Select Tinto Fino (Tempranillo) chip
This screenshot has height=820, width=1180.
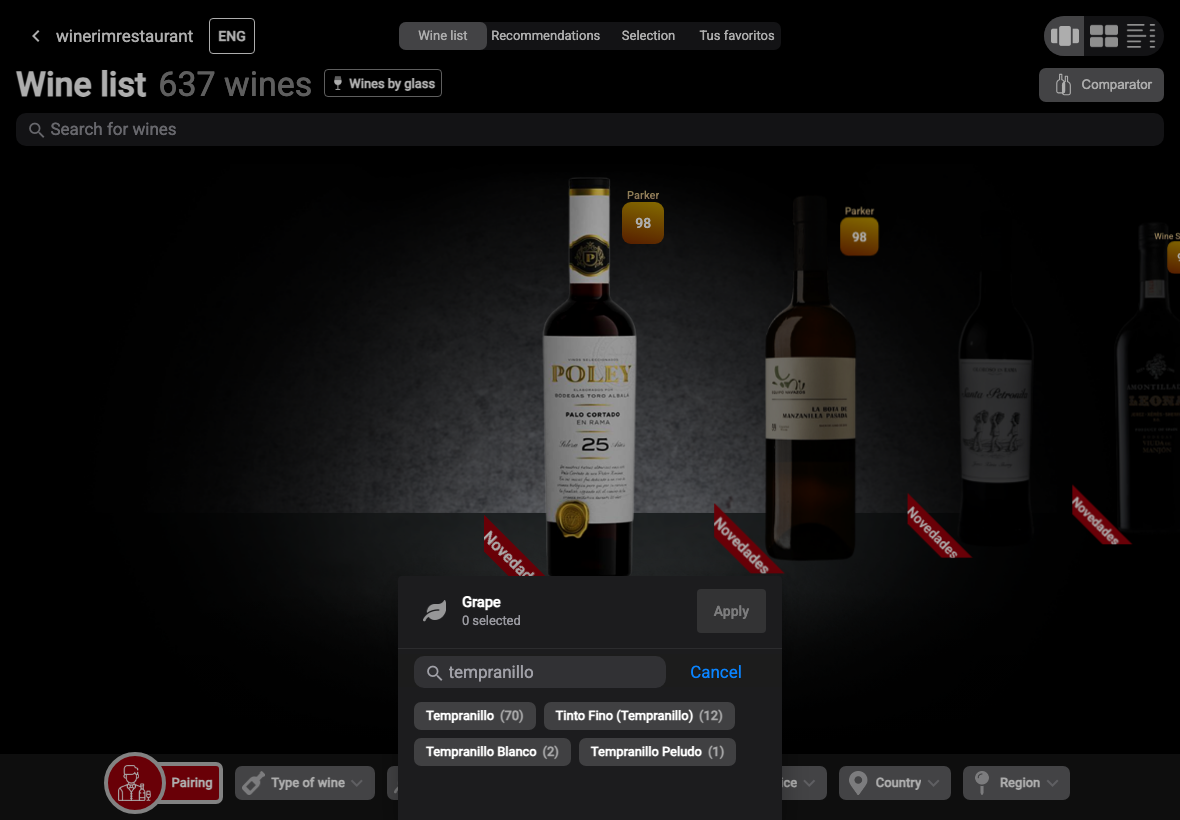click(639, 715)
